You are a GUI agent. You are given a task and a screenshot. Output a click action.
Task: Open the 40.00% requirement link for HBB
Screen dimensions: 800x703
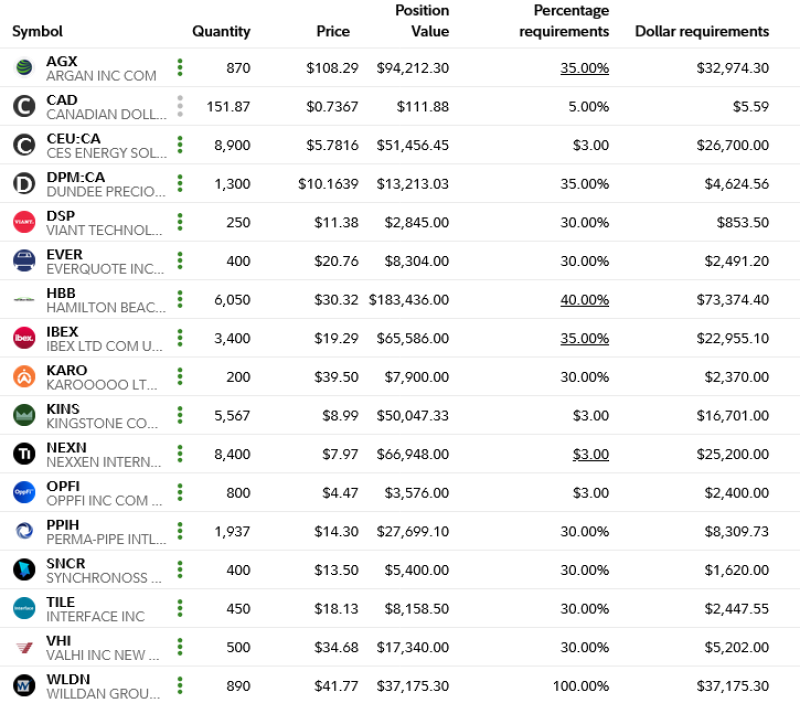tap(584, 299)
